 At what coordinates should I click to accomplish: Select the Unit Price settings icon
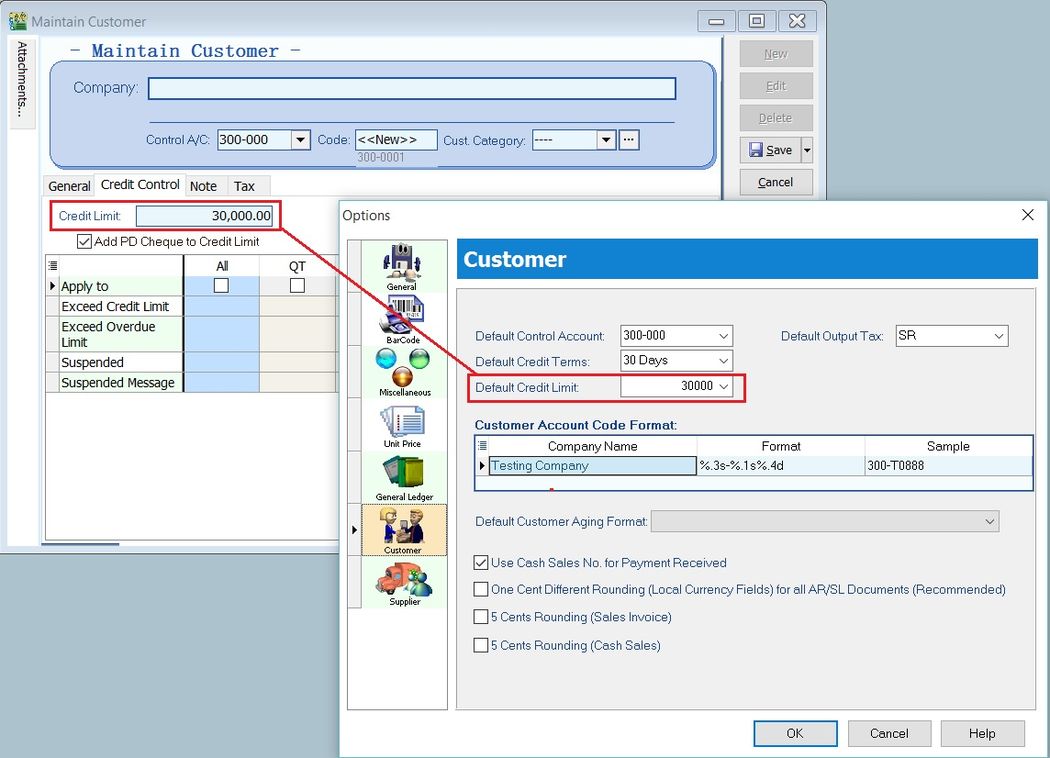(404, 425)
